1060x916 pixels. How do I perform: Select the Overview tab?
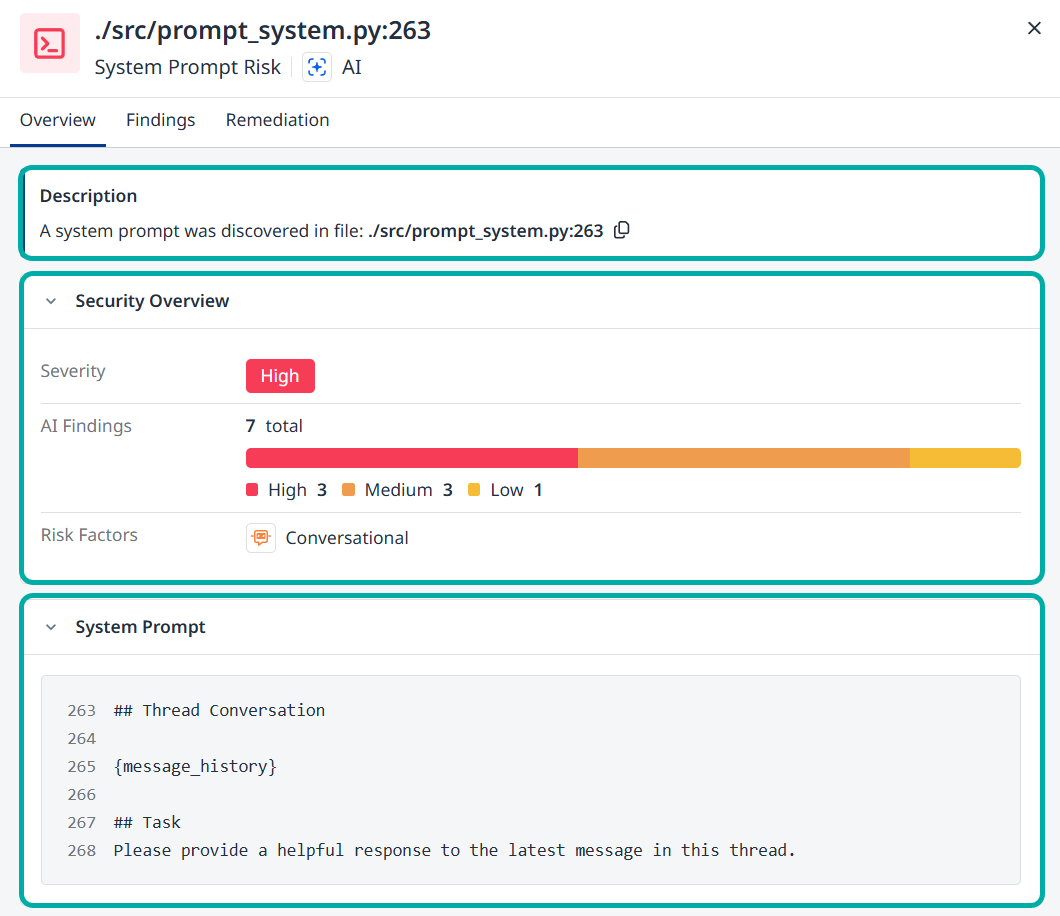coord(58,120)
